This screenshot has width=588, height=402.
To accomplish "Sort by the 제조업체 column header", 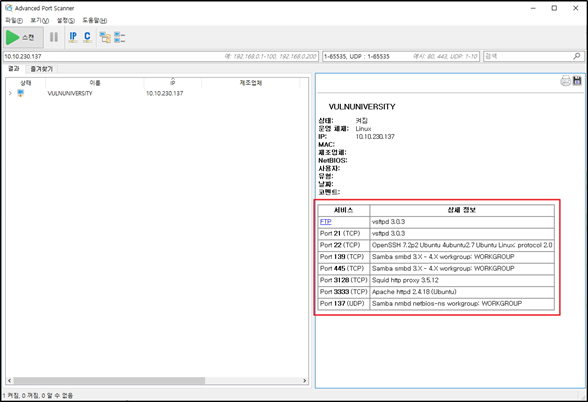I will (250, 83).
